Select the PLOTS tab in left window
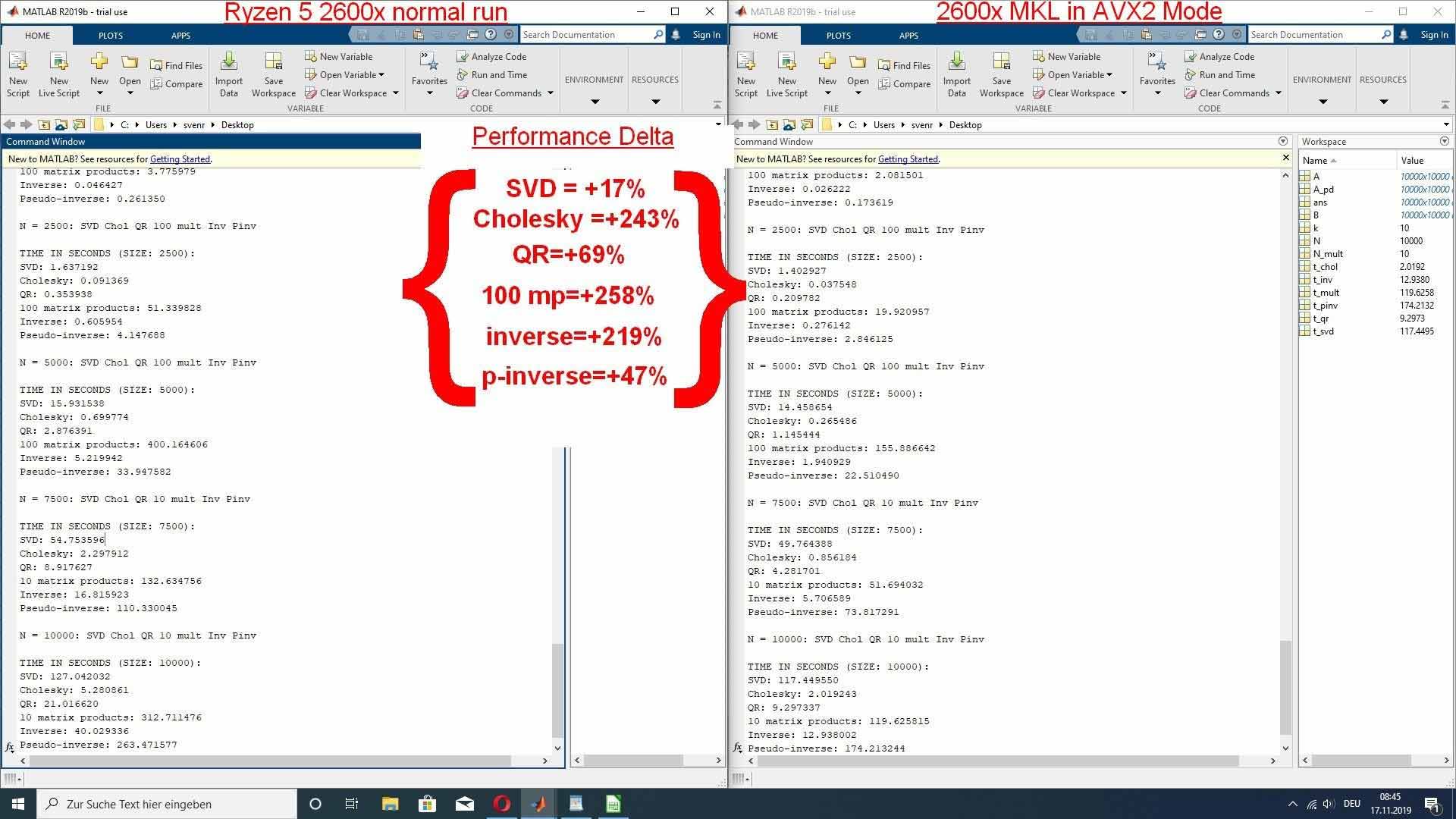Image resolution: width=1456 pixels, height=819 pixels. coord(109,35)
